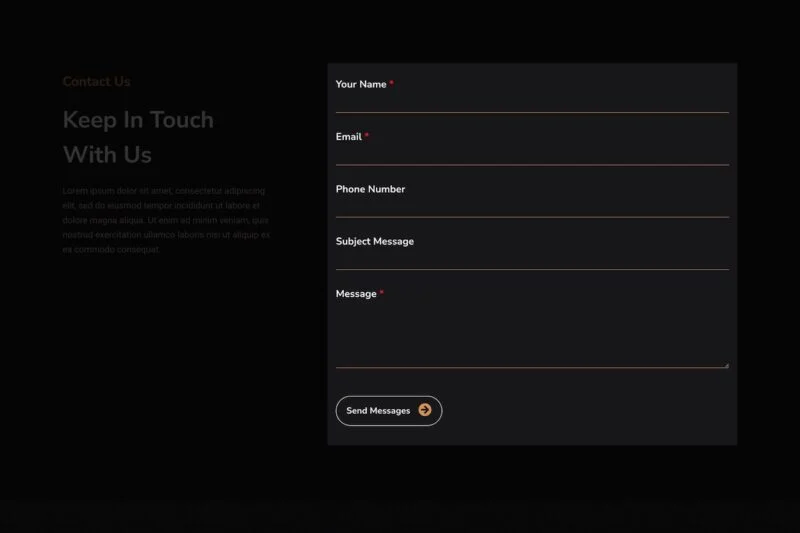The image size is (800, 533).
Task: Click the 'Contact Us' heading text
Action: [96, 82]
